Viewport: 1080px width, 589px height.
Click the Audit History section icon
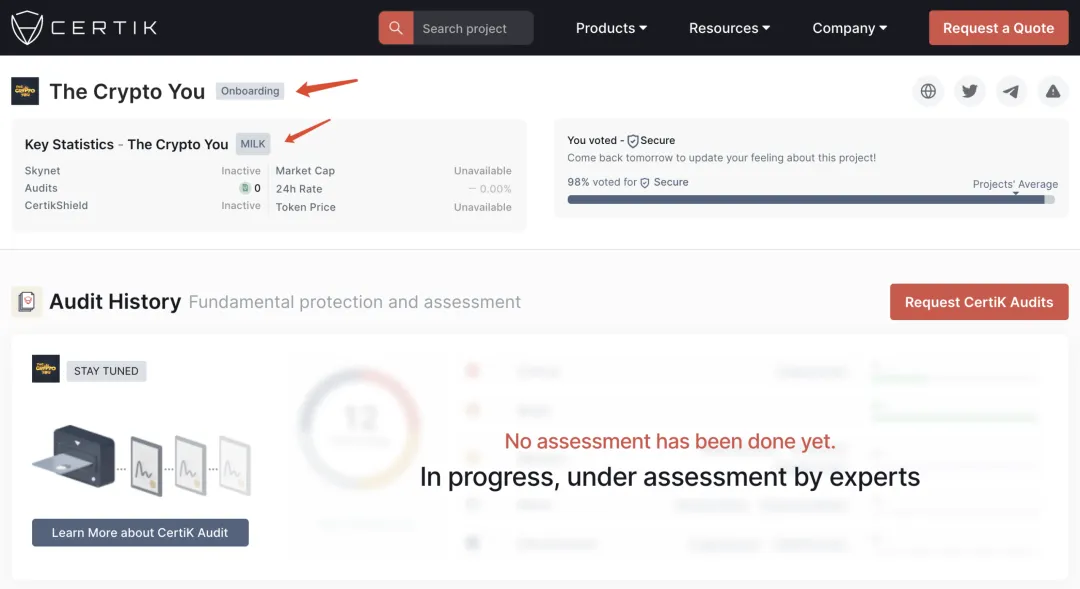pos(26,302)
